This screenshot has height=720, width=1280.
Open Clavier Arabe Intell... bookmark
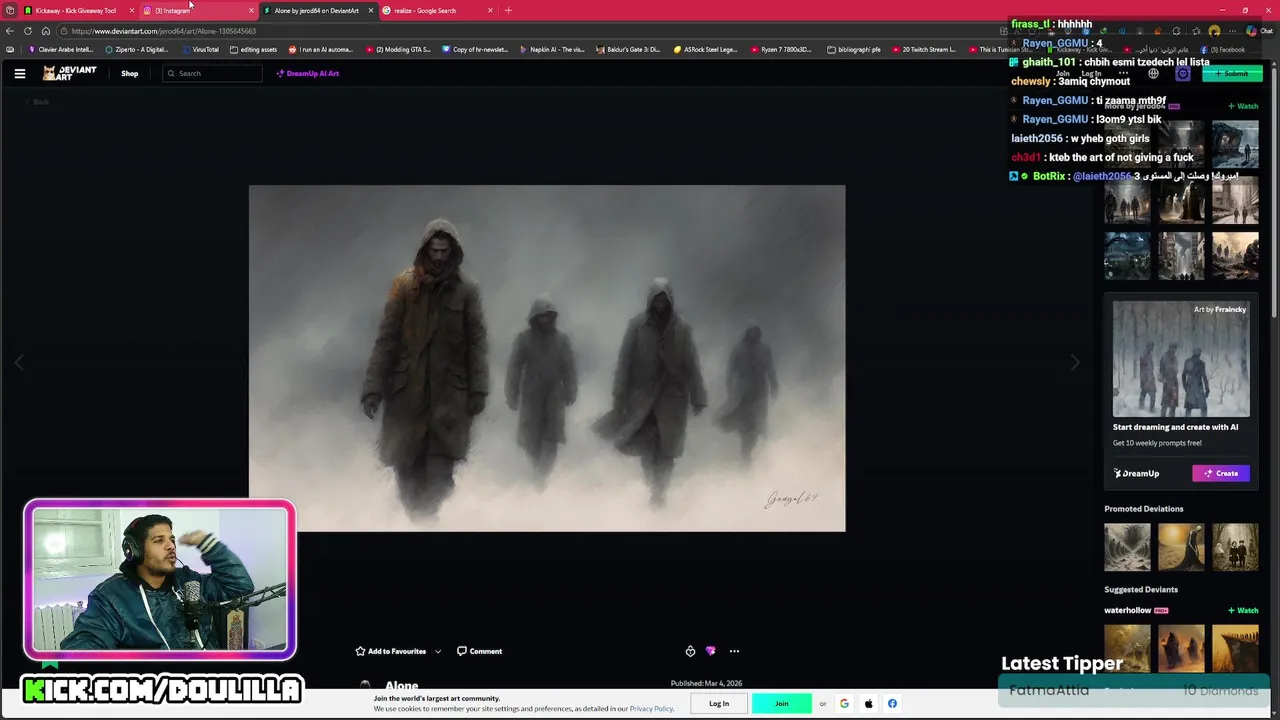pyautogui.click(x=61, y=49)
